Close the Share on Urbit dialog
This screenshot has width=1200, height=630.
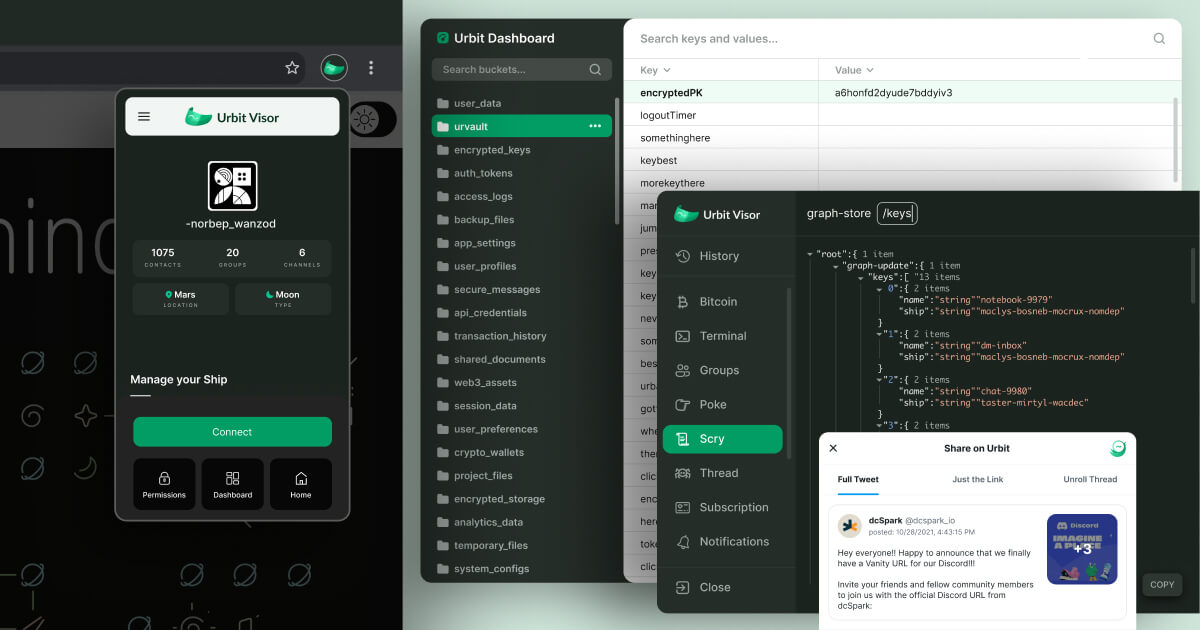[834, 448]
